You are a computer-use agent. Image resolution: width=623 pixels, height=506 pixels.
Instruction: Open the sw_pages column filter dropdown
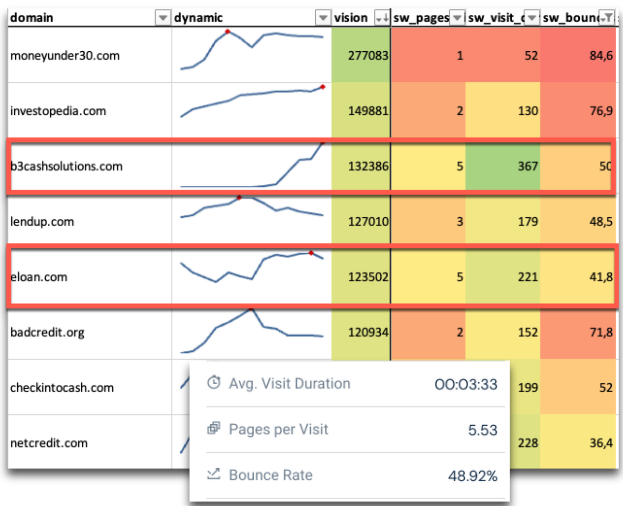coord(458,18)
